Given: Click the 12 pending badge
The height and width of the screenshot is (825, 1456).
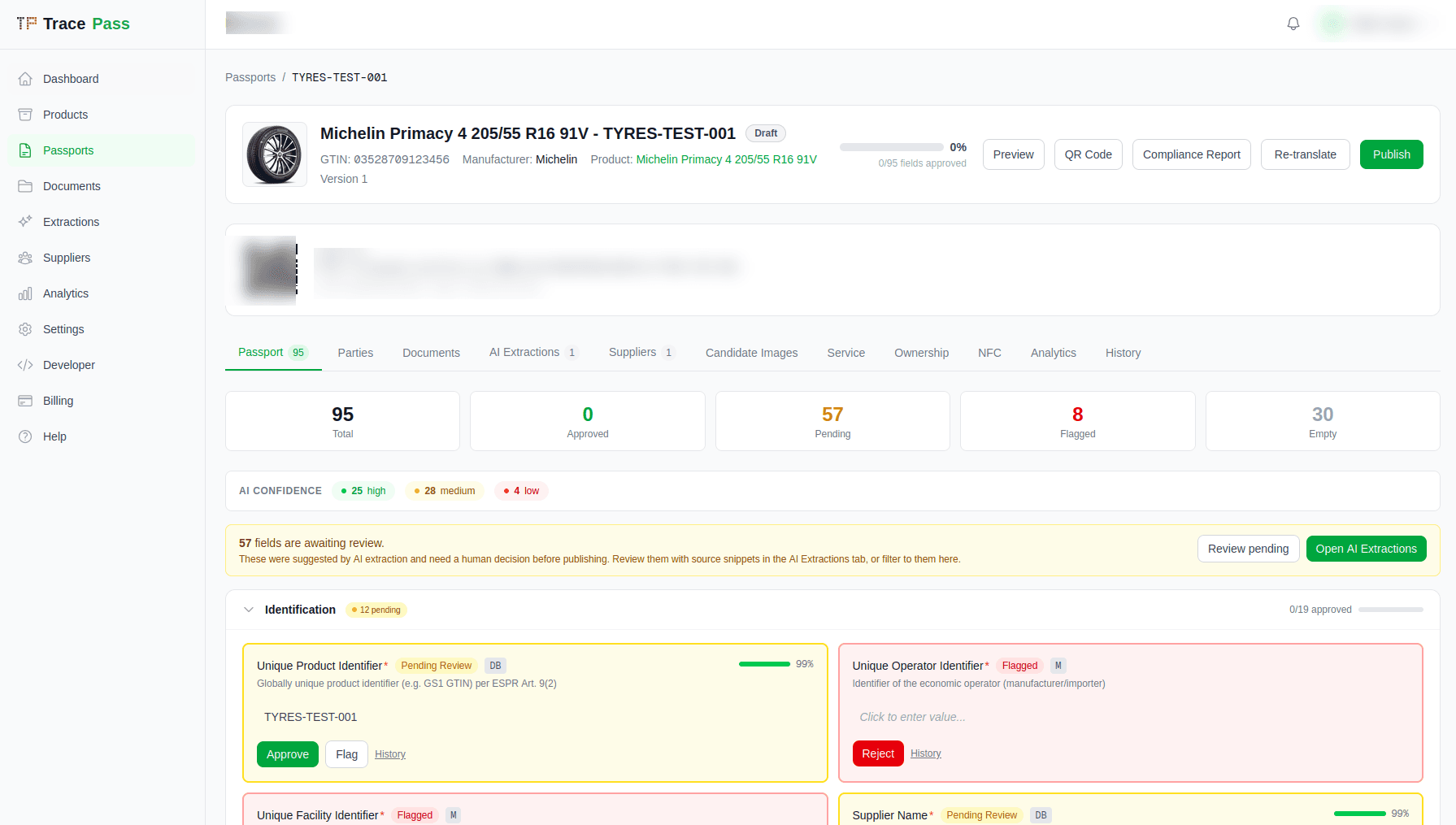Looking at the screenshot, I should tap(376, 610).
